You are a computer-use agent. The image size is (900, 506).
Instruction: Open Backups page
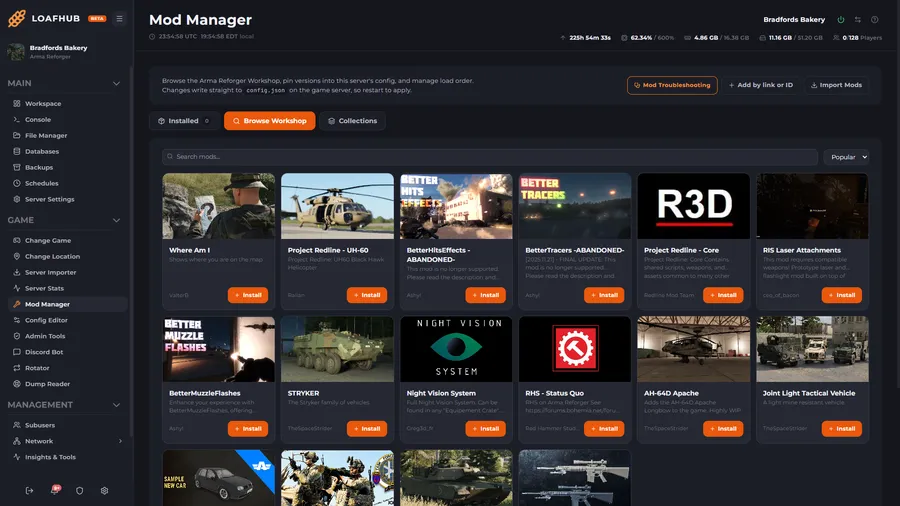67,168
